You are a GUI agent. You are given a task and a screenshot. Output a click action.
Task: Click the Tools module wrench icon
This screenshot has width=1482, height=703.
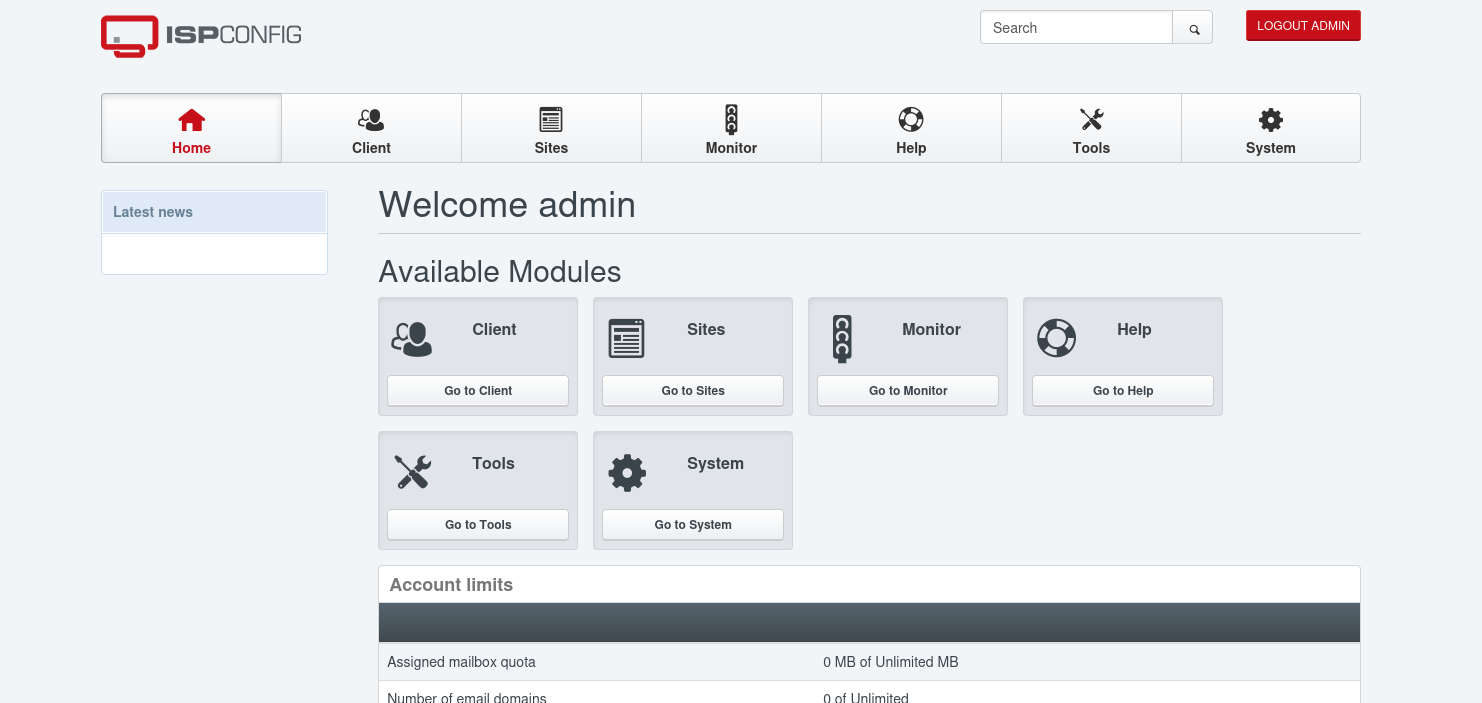[x=411, y=472]
